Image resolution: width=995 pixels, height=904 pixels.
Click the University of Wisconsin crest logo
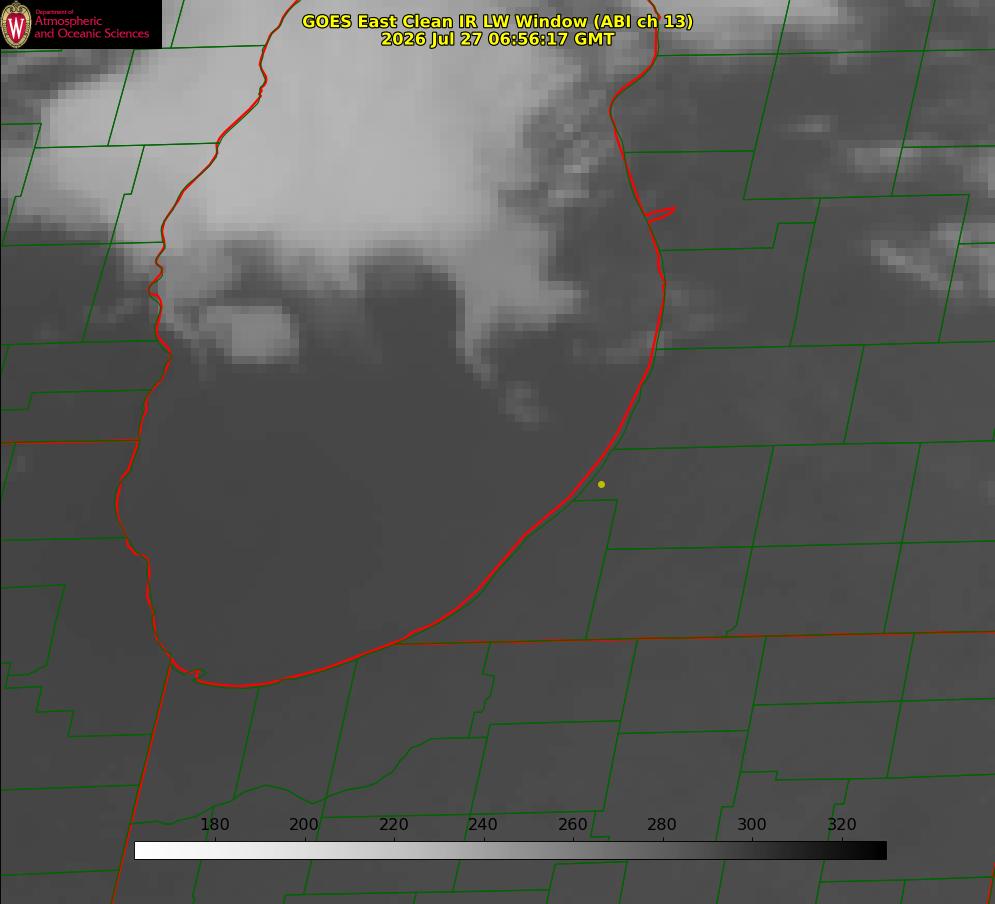point(16,25)
